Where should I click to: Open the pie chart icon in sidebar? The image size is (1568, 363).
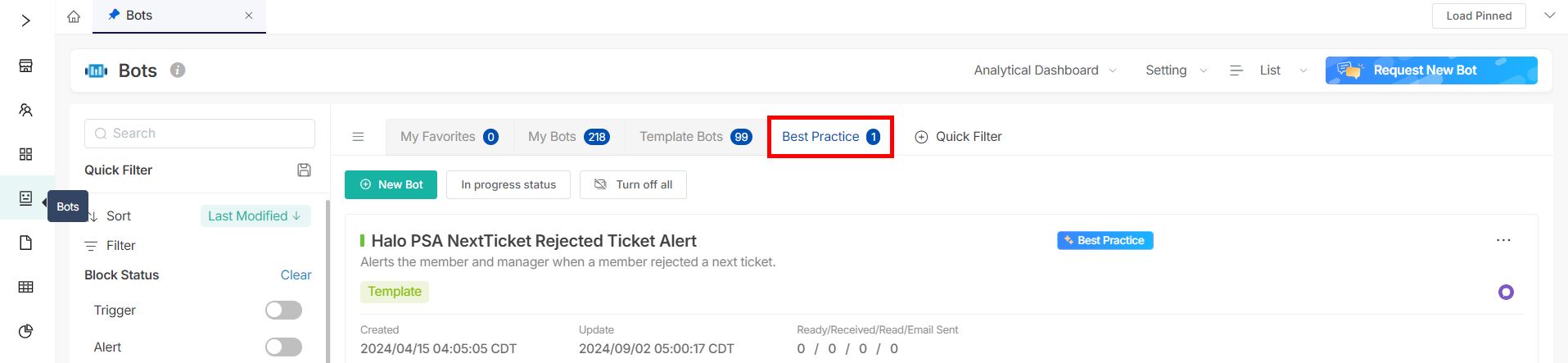pyautogui.click(x=26, y=331)
